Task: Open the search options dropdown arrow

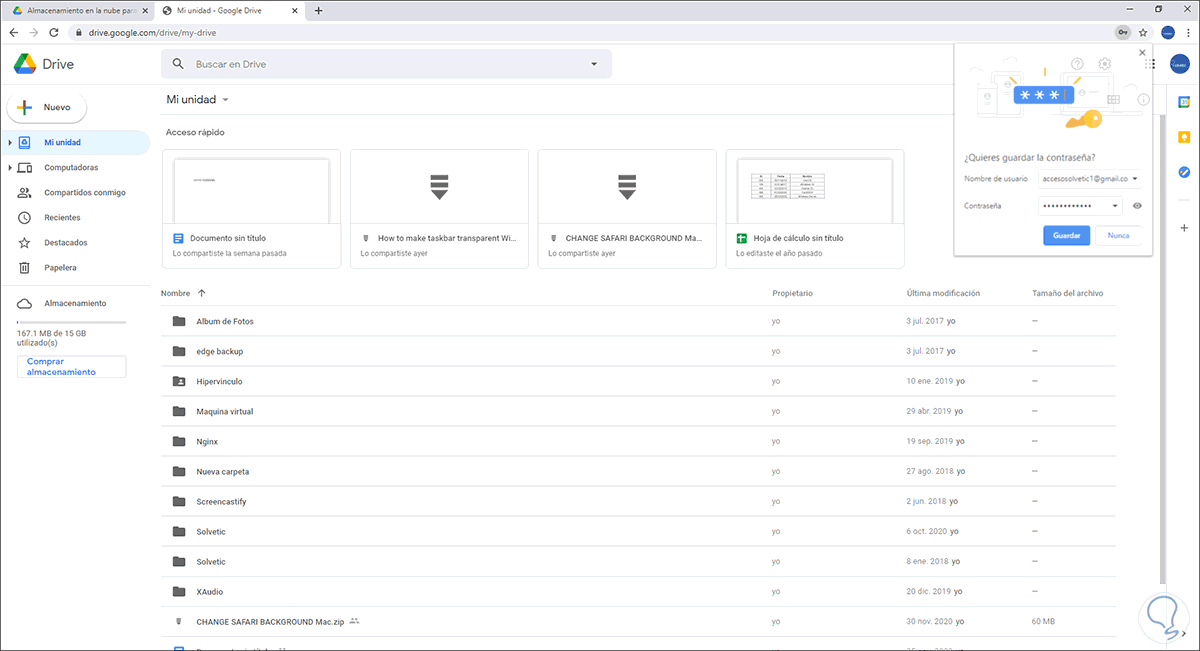Action: pyautogui.click(x=594, y=64)
